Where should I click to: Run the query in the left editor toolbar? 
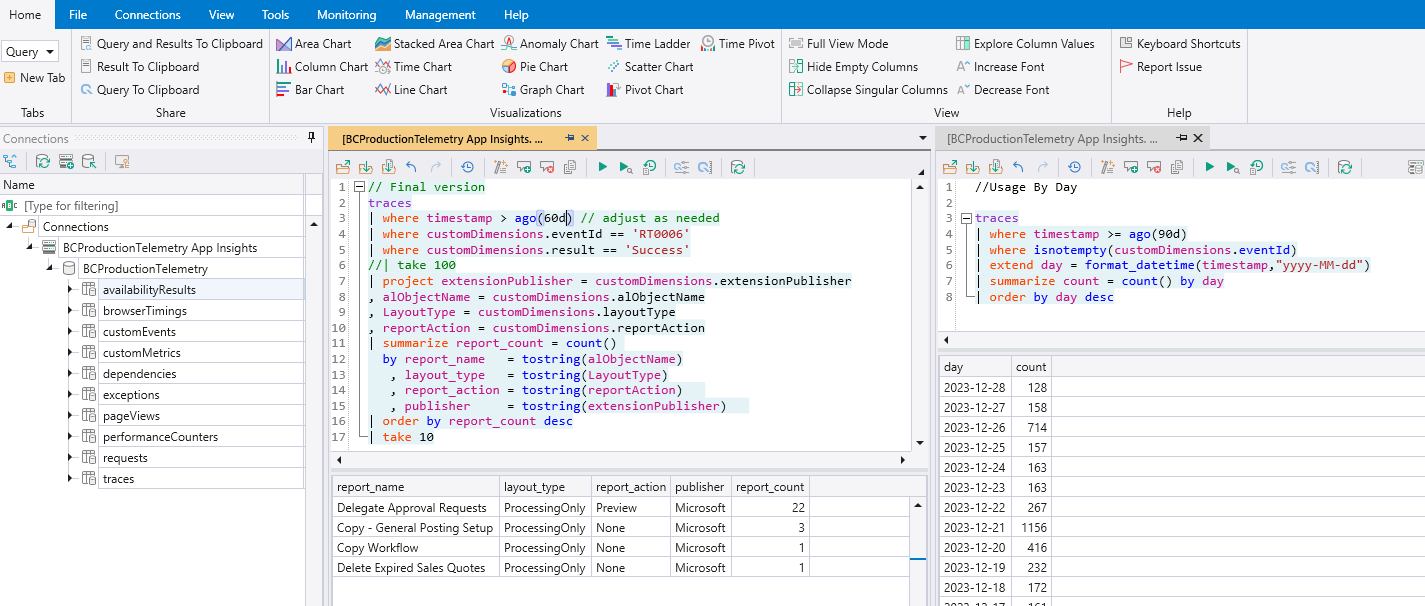(x=602, y=167)
